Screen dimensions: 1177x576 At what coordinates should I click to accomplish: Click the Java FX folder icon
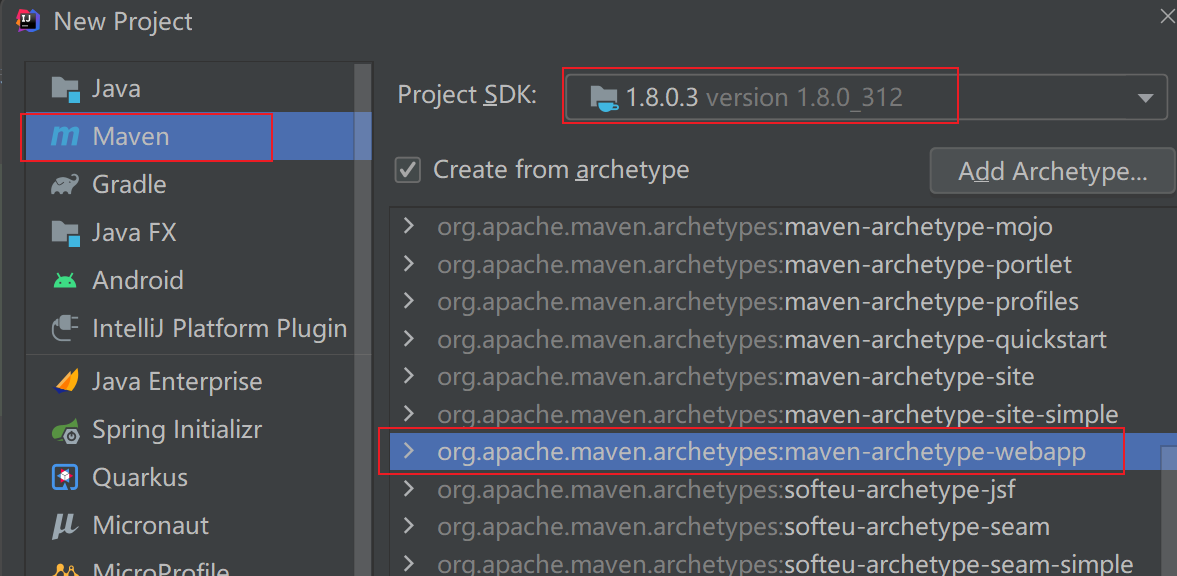click(66, 233)
